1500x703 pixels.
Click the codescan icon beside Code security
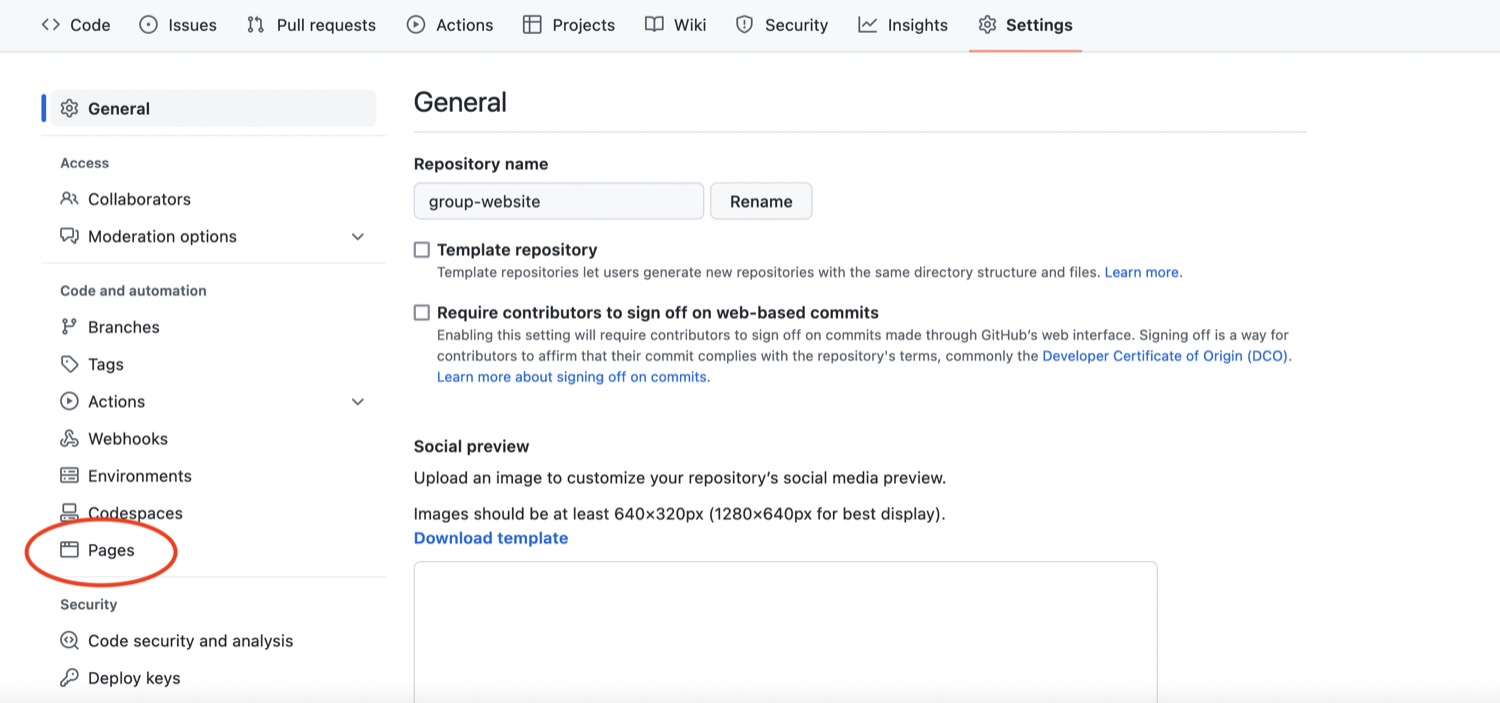coord(69,641)
